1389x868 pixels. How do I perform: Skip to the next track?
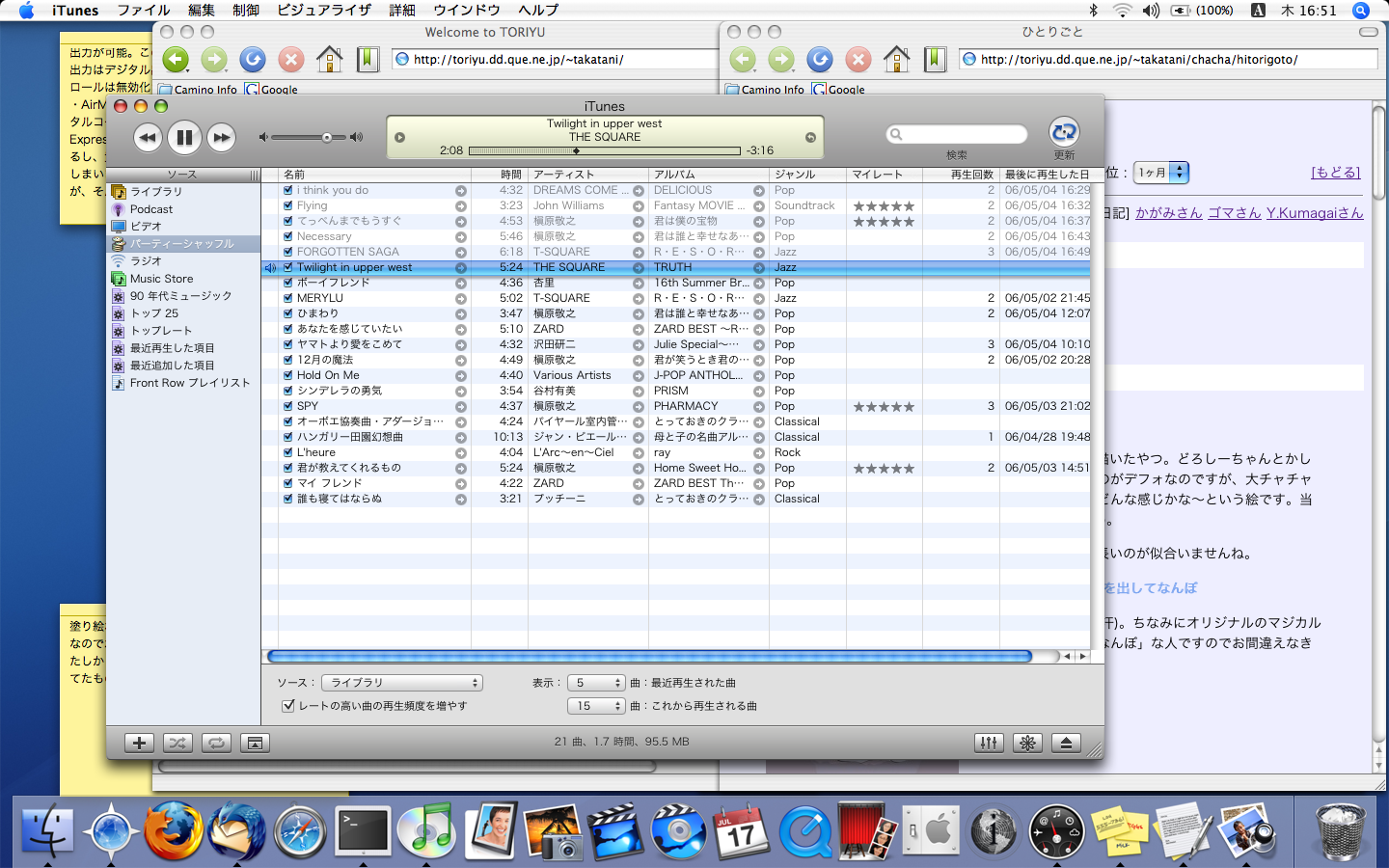[222, 138]
